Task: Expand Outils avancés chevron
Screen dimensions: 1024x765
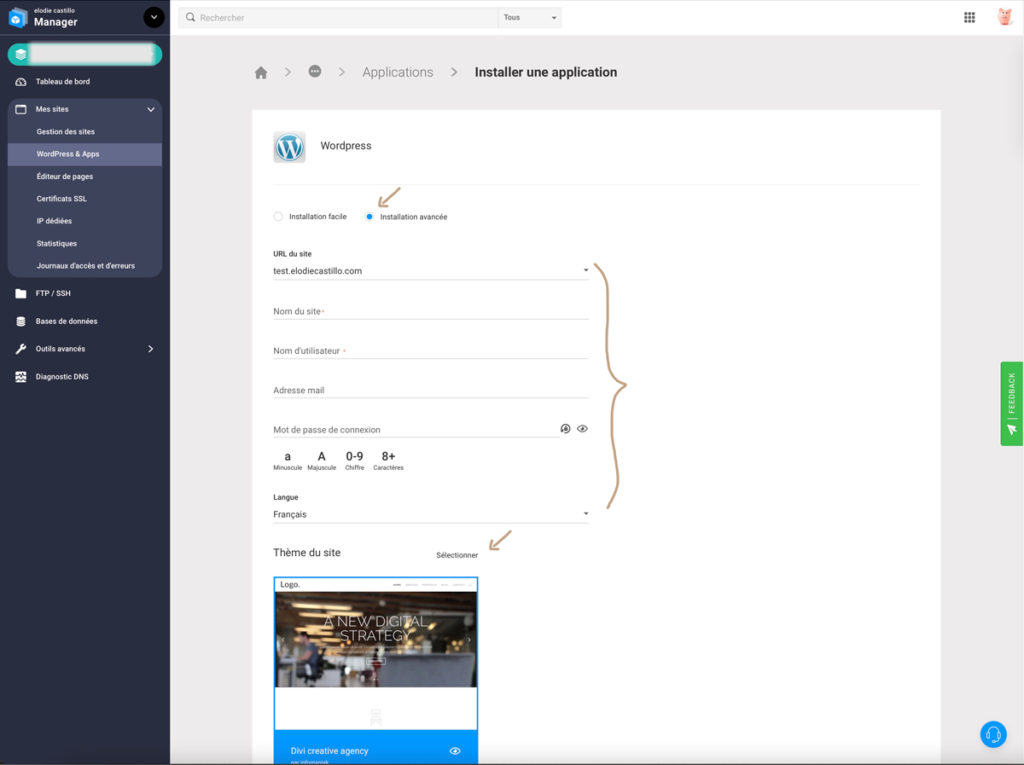Action: click(151, 349)
